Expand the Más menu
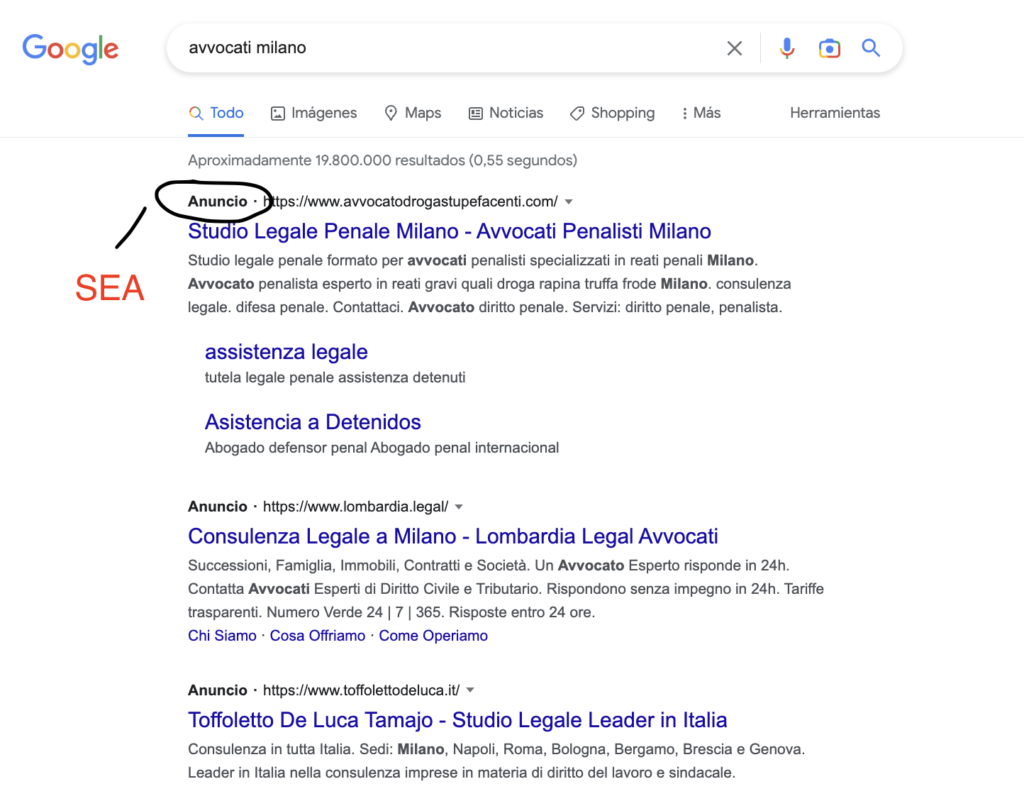This screenshot has height=806, width=1024. (701, 113)
